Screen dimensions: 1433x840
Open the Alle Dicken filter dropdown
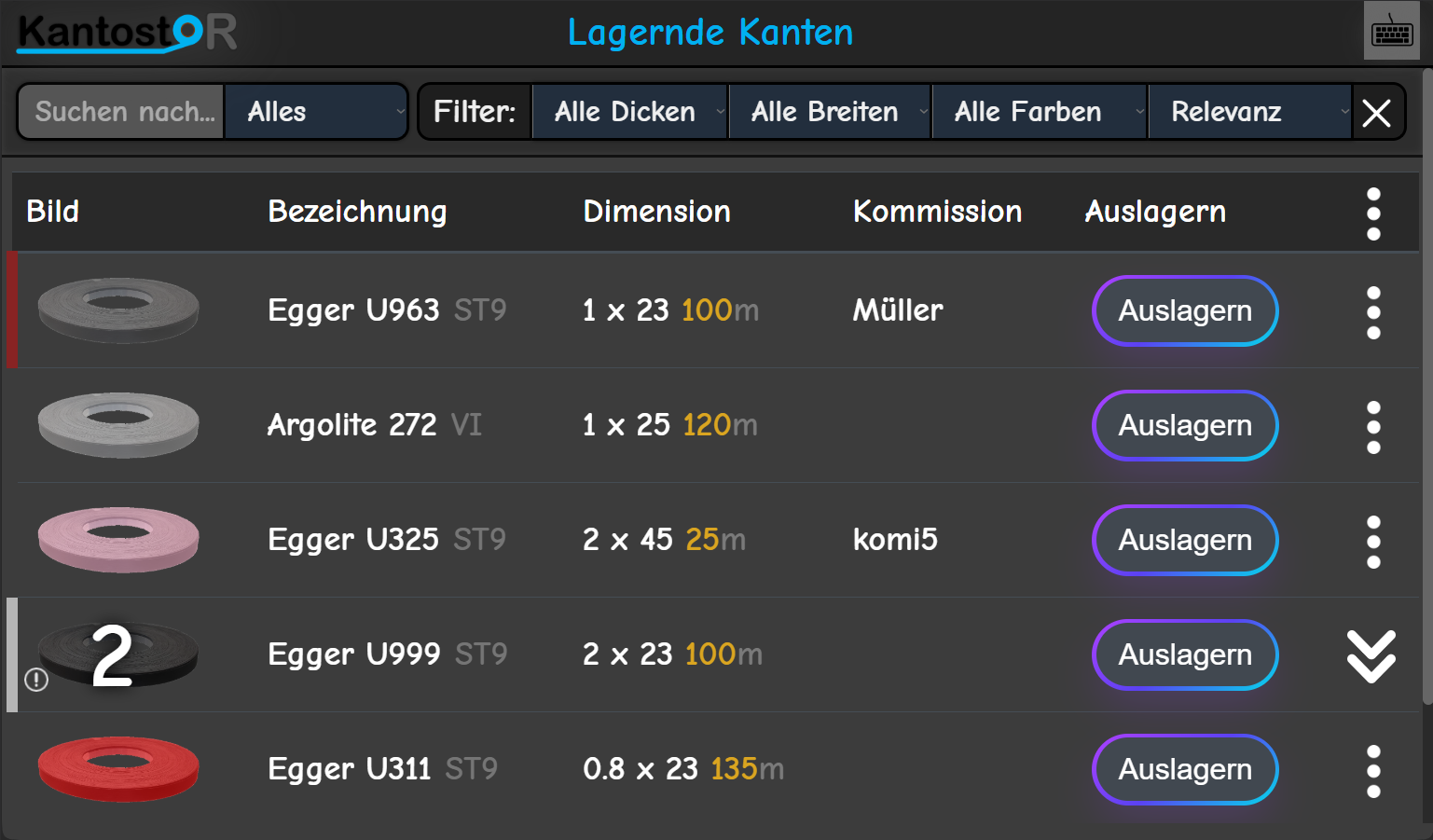[628, 111]
